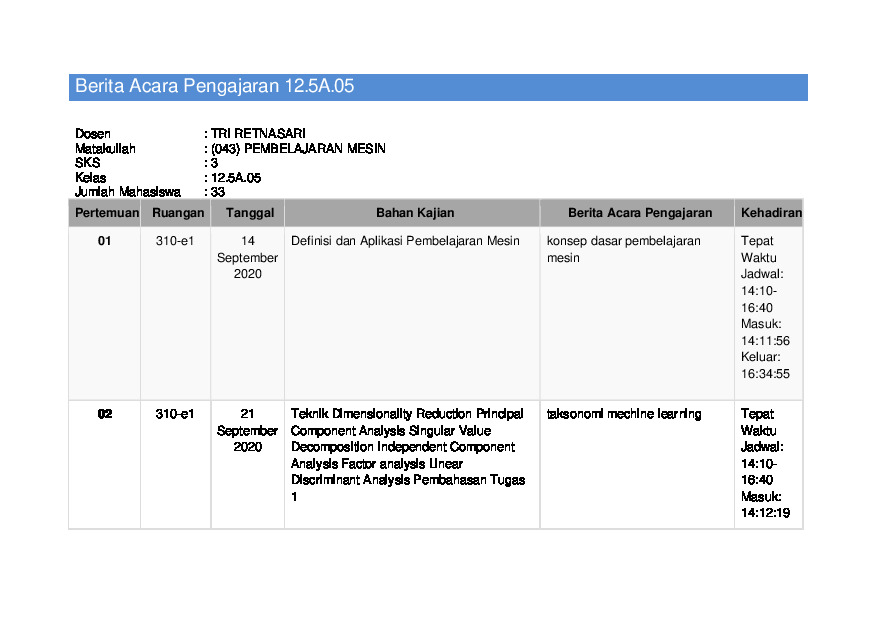The image size is (877, 620).
Task: Select the Kelas value '12.5A.05'
Action: pos(236,178)
